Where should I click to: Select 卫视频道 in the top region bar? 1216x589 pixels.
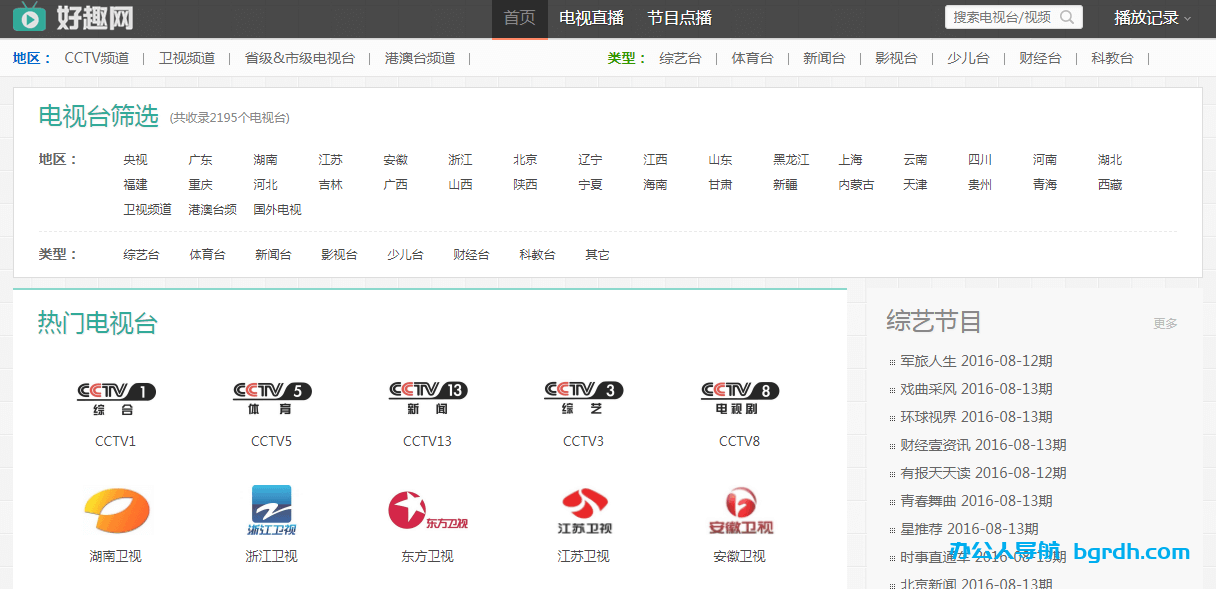pos(187,58)
